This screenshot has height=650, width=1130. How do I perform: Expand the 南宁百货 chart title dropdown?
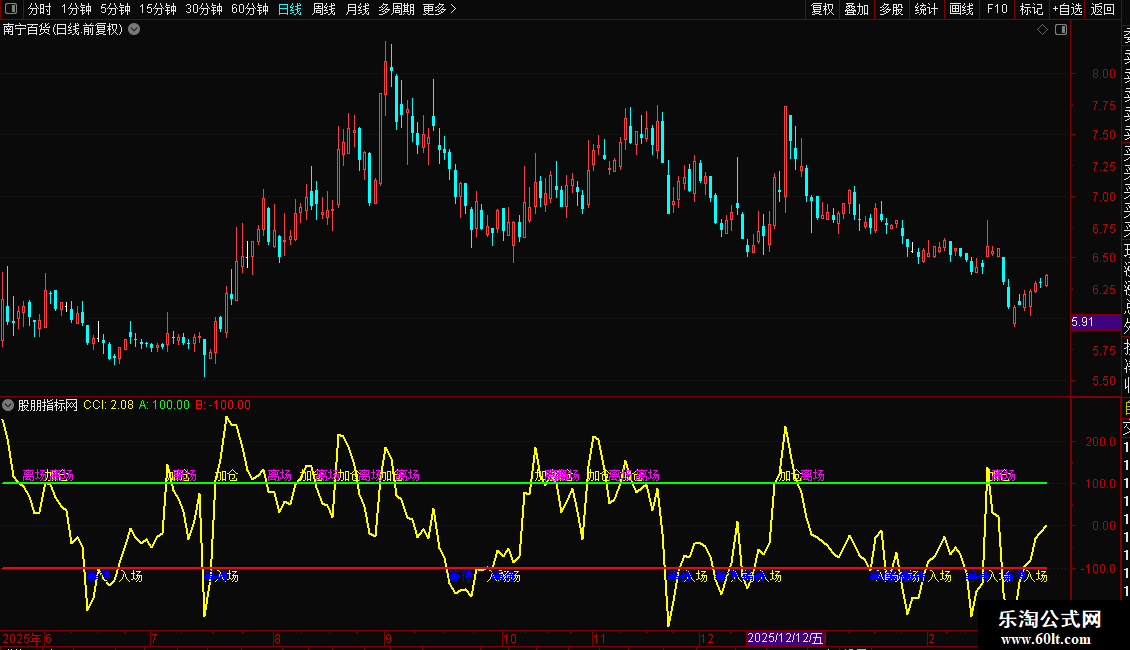coord(134,29)
